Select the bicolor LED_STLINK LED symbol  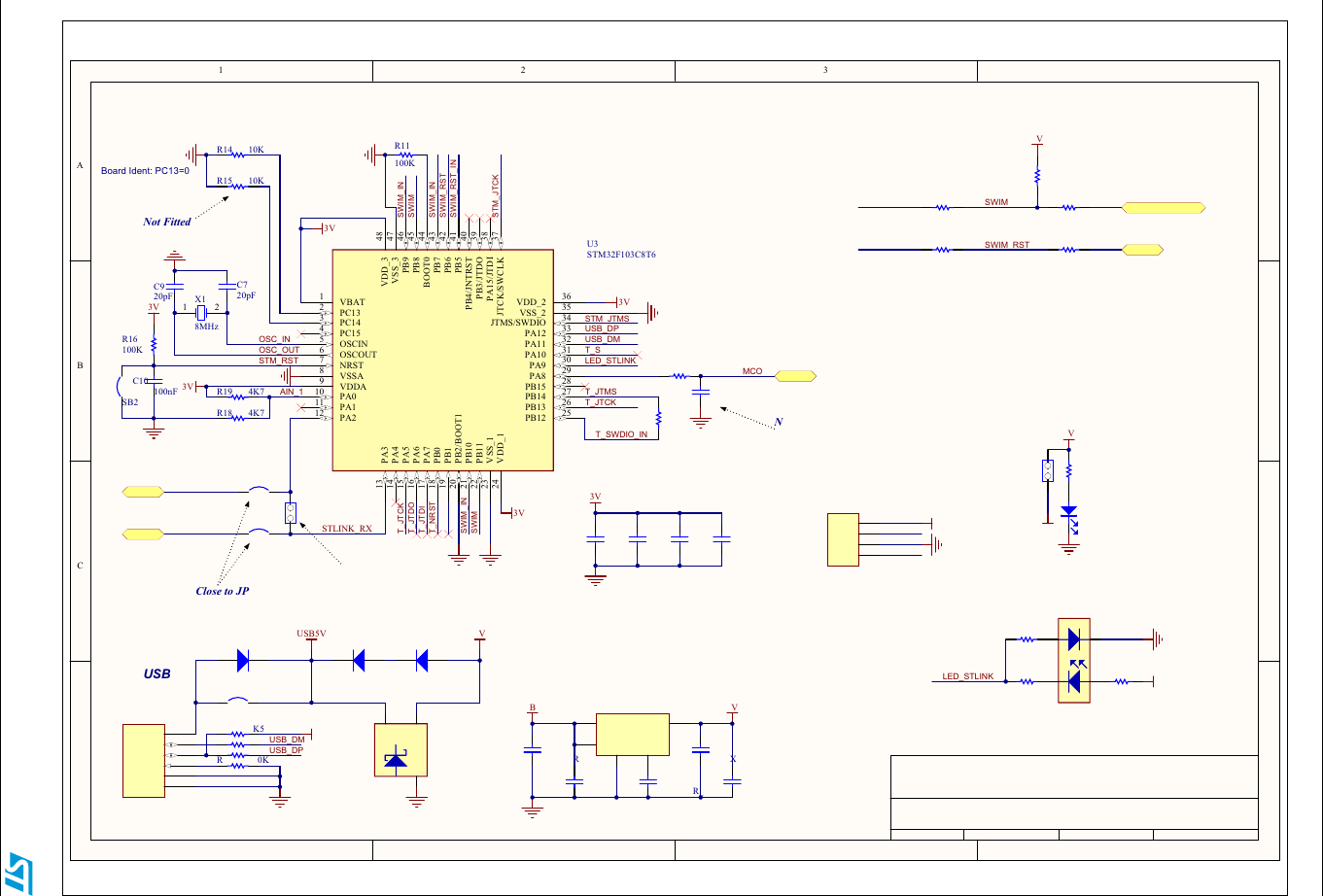tap(1073, 661)
